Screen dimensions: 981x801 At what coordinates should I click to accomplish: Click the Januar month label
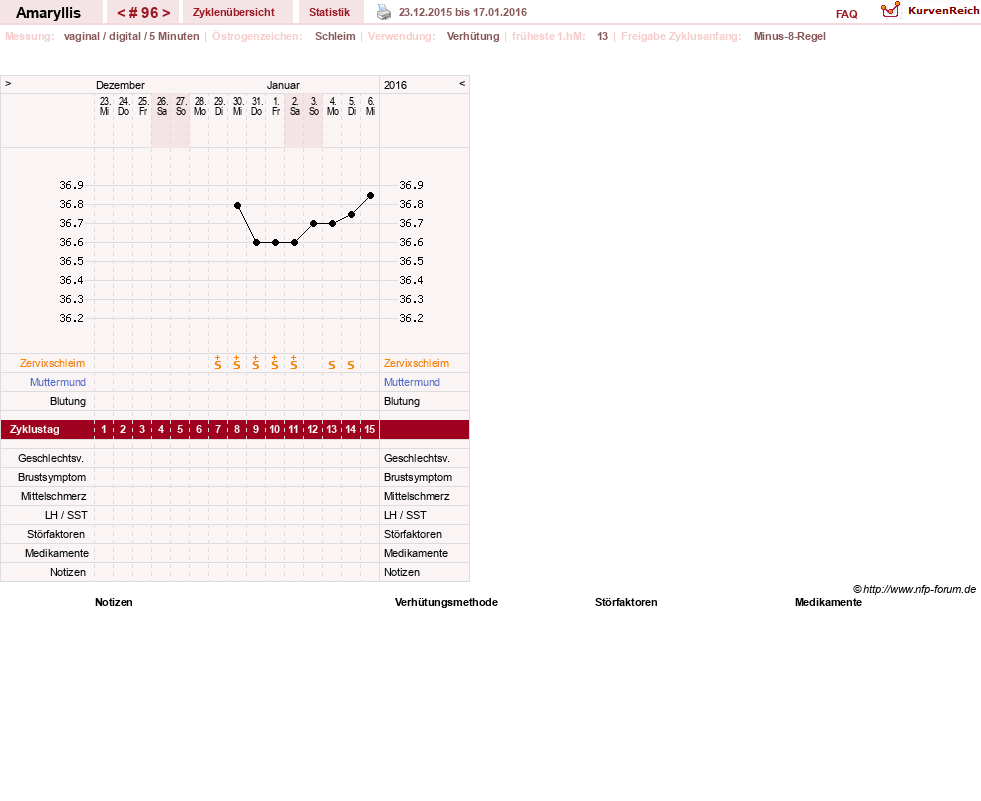tap(283, 85)
